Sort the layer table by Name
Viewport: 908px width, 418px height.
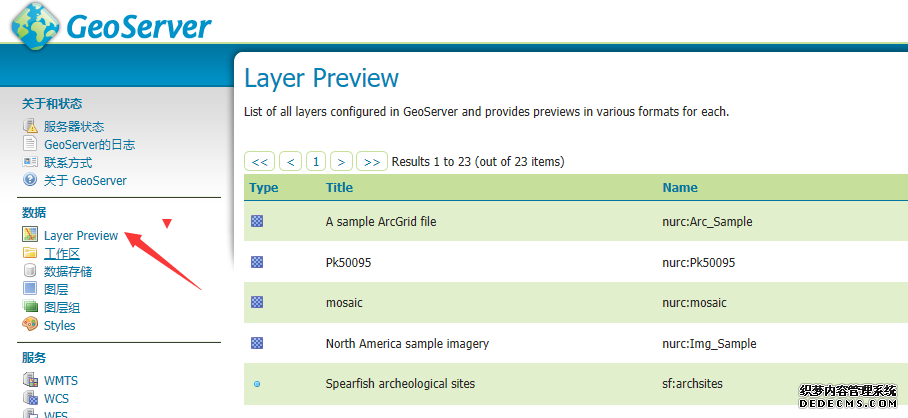coord(679,187)
